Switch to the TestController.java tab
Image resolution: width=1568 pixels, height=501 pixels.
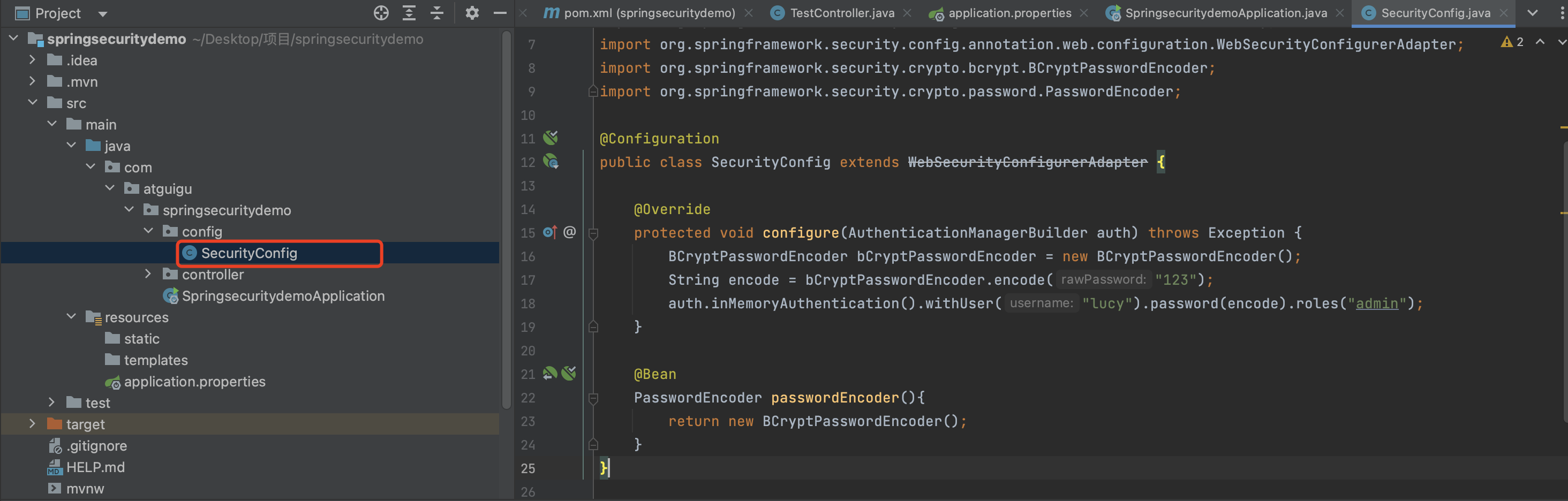841,13
